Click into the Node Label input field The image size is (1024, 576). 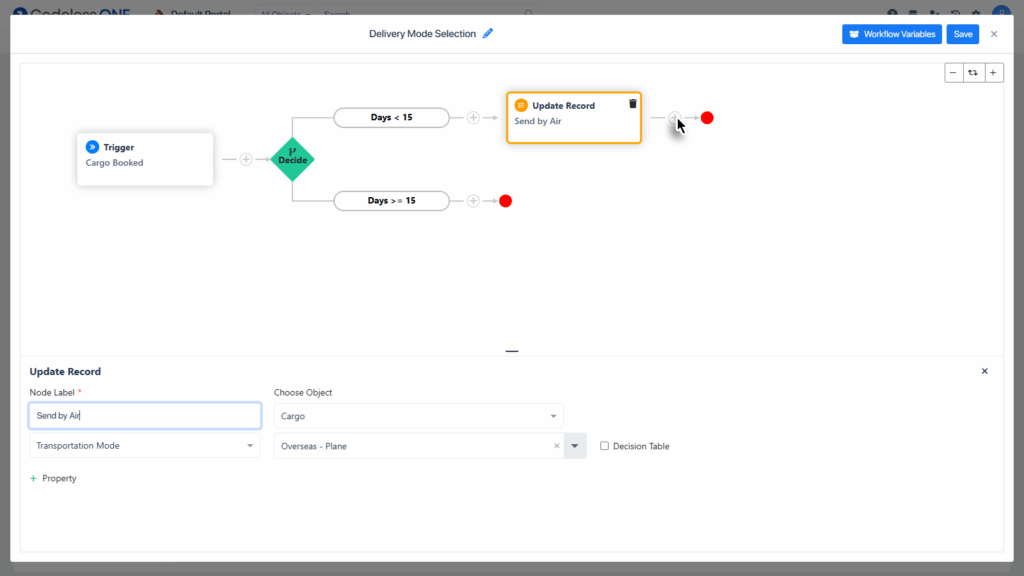(145, 416)
